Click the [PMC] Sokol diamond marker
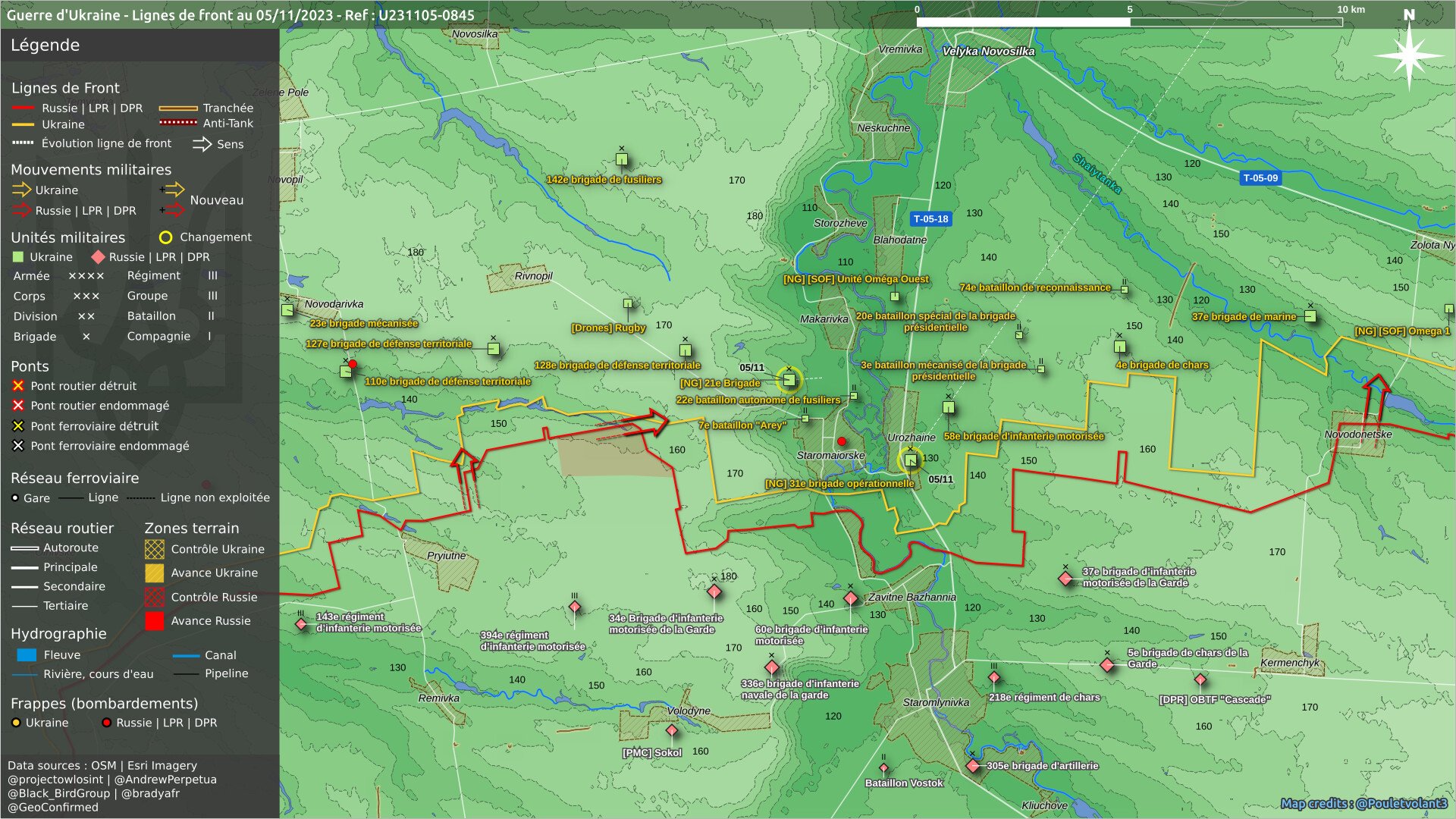This screenshot has height=819, width=1456. (x=672, y=731)
